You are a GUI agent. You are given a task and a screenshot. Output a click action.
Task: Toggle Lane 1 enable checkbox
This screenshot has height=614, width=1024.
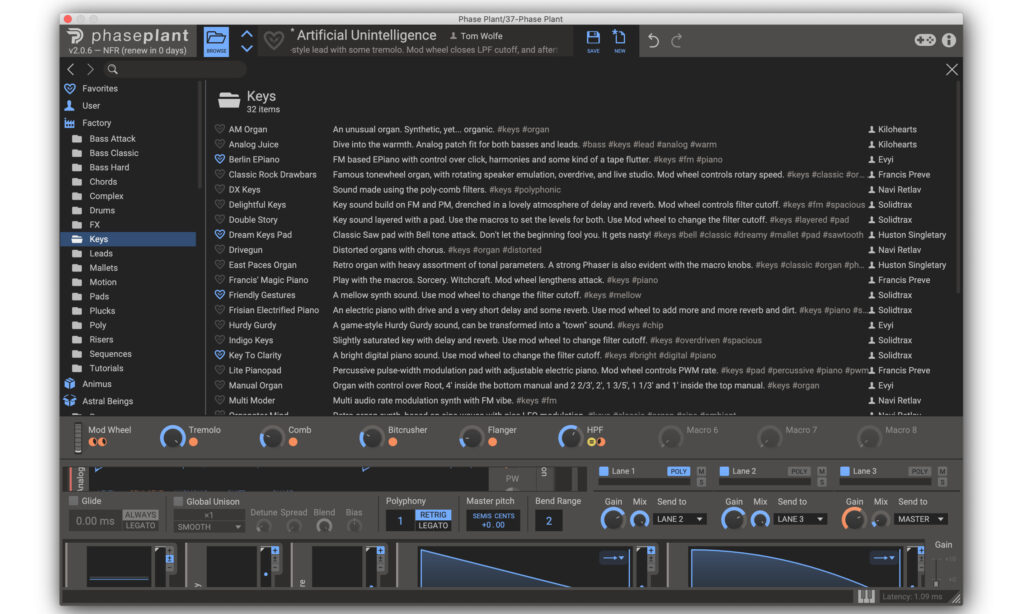603,471
